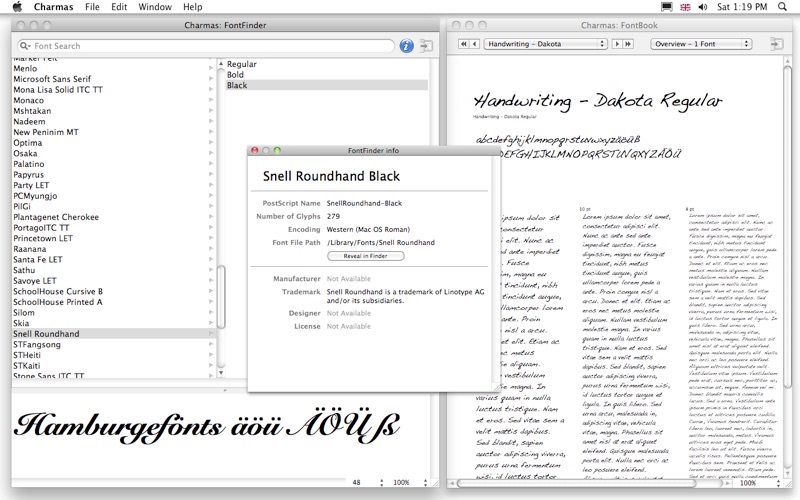Expand the Papyrus row arrow

[211, 174]
